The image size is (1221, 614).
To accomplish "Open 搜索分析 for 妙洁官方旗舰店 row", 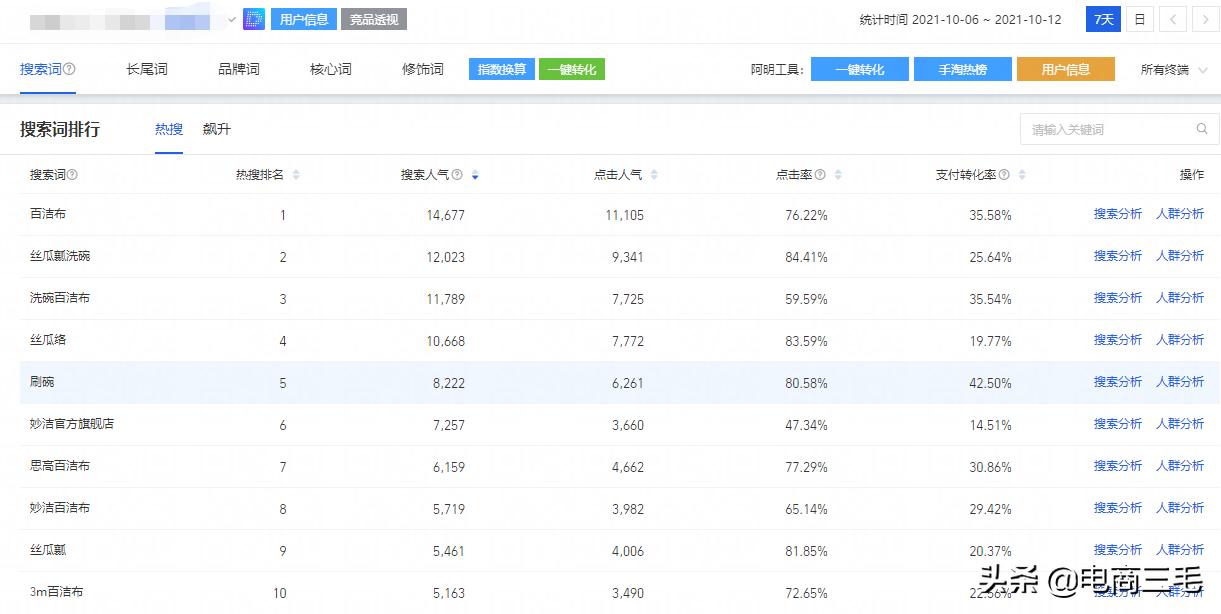I will tap(1118, 424).
